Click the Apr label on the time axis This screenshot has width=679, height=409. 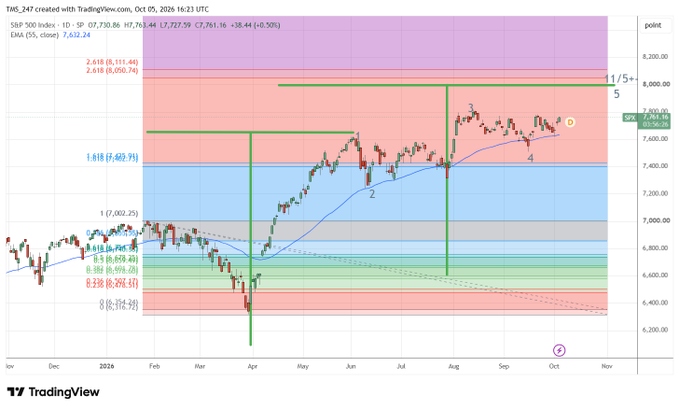click(252, 366)
